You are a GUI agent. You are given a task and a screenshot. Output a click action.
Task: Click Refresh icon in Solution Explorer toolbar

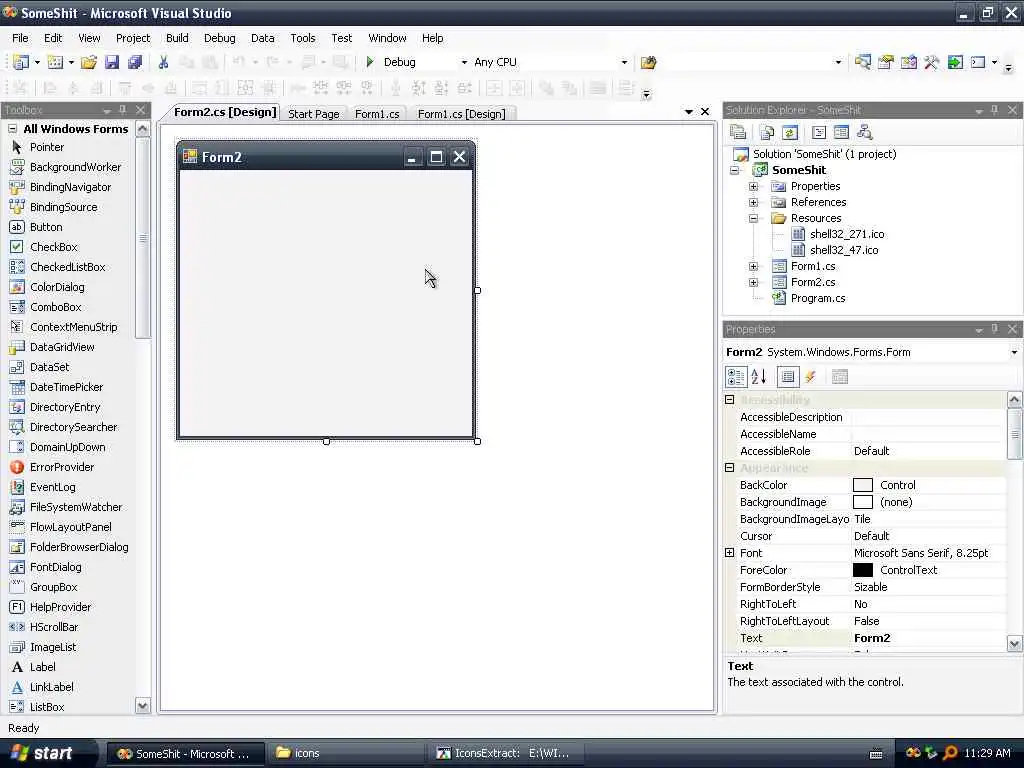click(x=790, y=133)
